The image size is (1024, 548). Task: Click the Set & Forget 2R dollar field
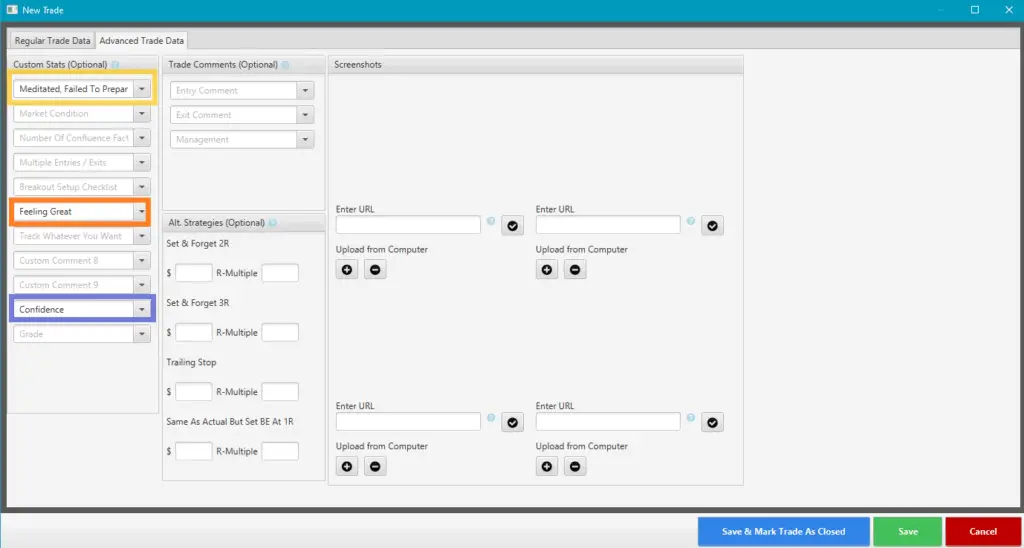pos(193,273)
